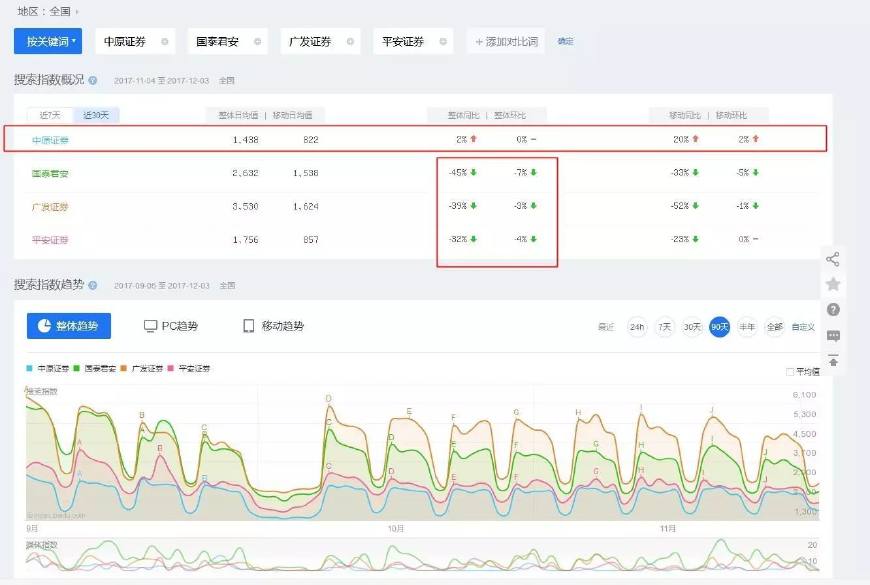The image size is (870, 585).
Task: Click the 广发证券 daily average value 3,530
Action: [x=246, y=206]
